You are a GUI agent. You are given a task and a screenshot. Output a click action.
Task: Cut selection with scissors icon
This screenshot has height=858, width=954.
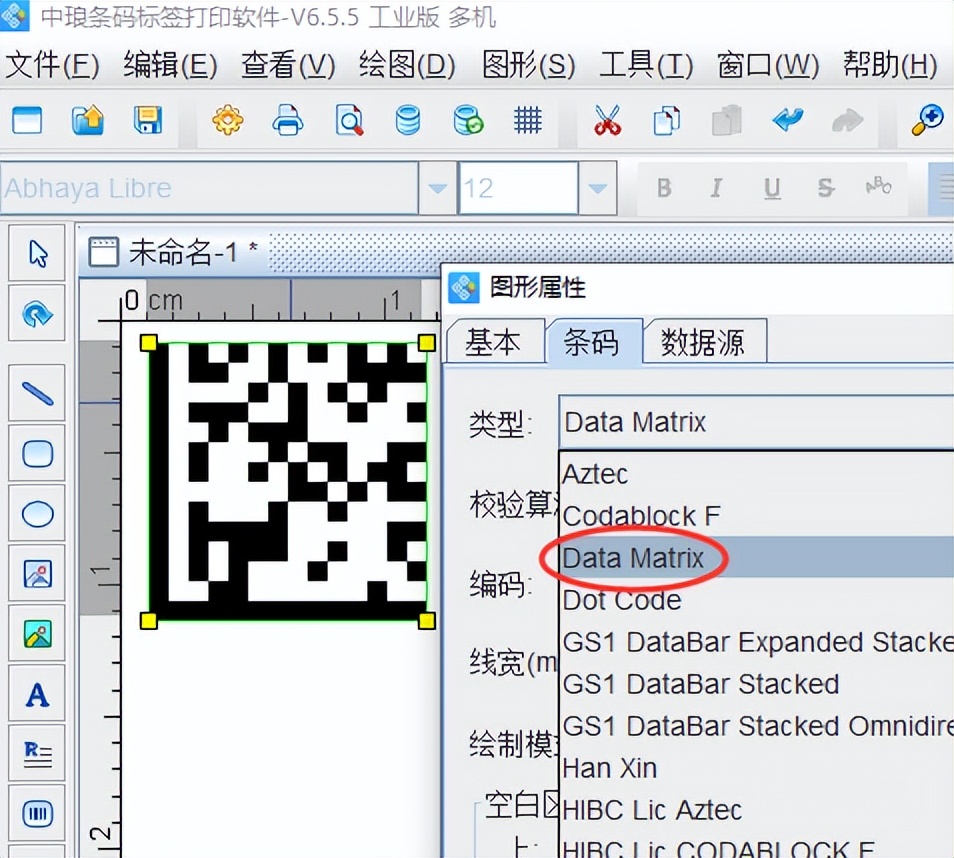tap(607, 120)
